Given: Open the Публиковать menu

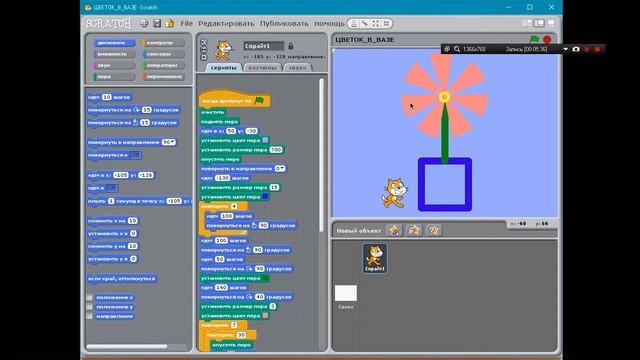Looking at the screenshot, I should click(x=284, y=24).
